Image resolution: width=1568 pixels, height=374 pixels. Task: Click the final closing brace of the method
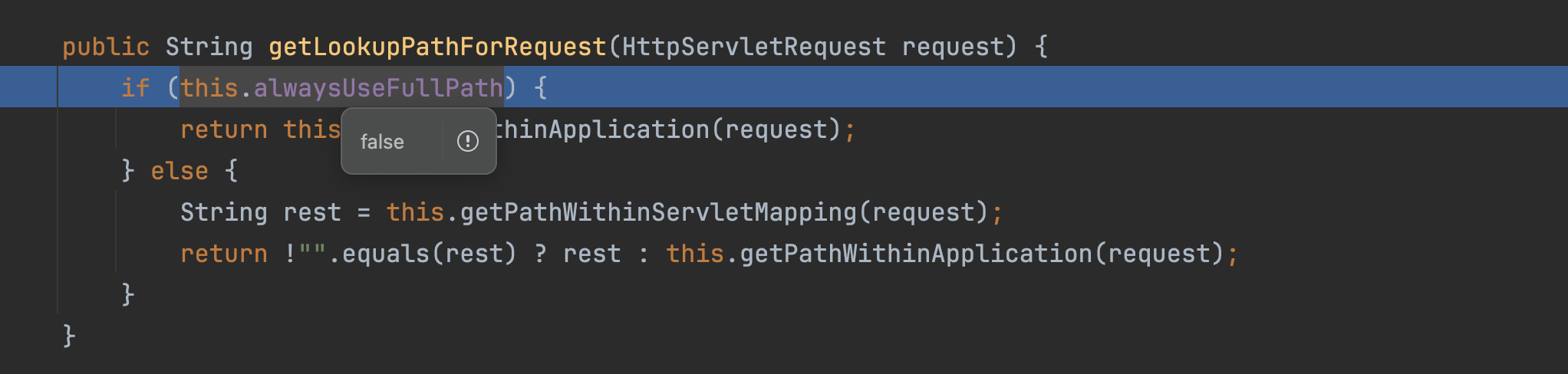69,336
